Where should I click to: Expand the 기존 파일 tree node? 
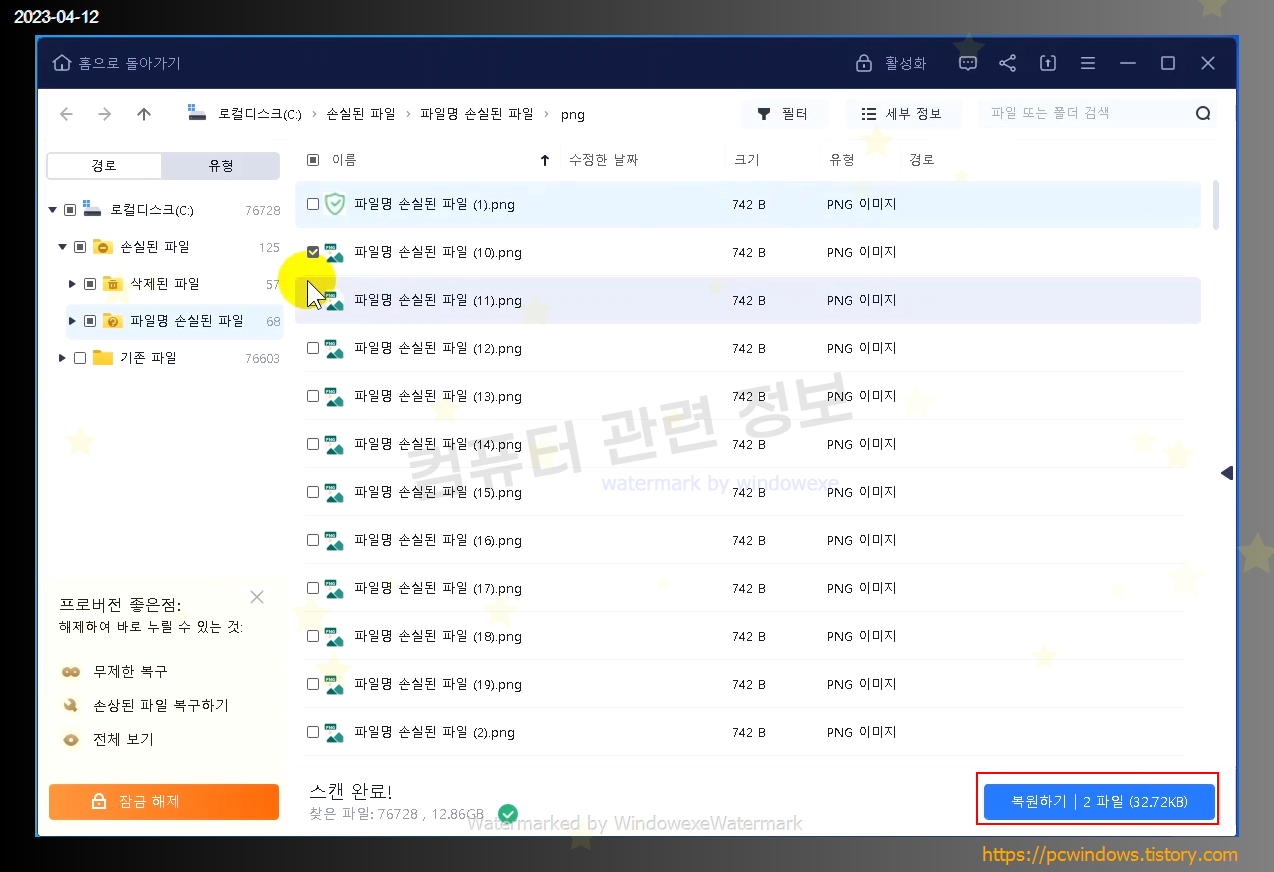62,358
